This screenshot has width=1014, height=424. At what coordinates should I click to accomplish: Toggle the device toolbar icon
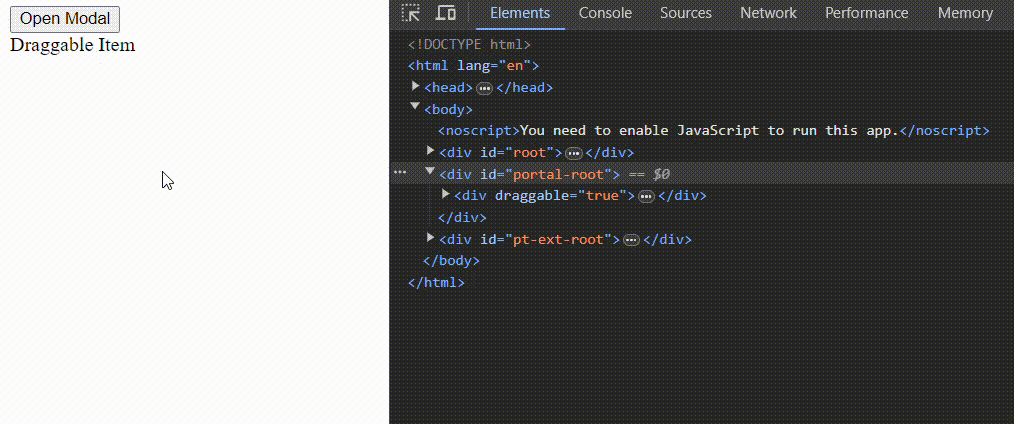(446, 13)
